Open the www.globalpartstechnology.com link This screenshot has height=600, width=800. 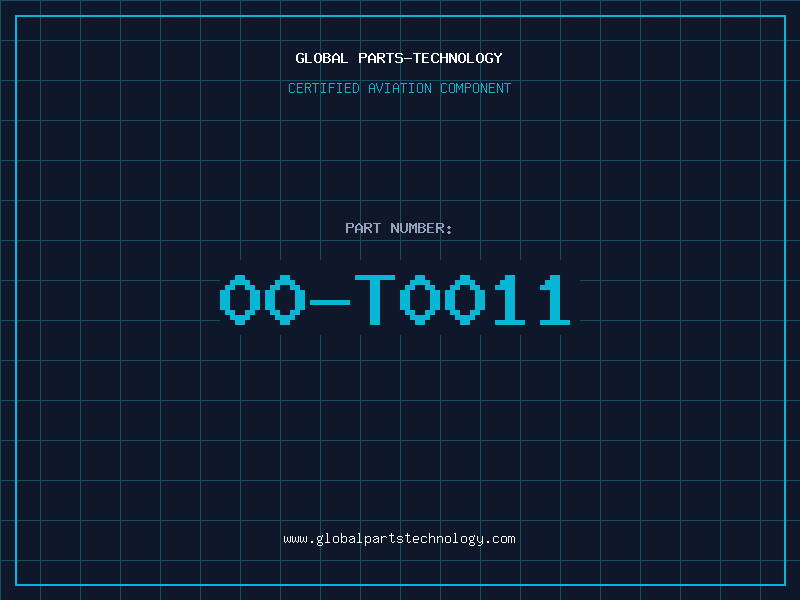tap(399, 539)
